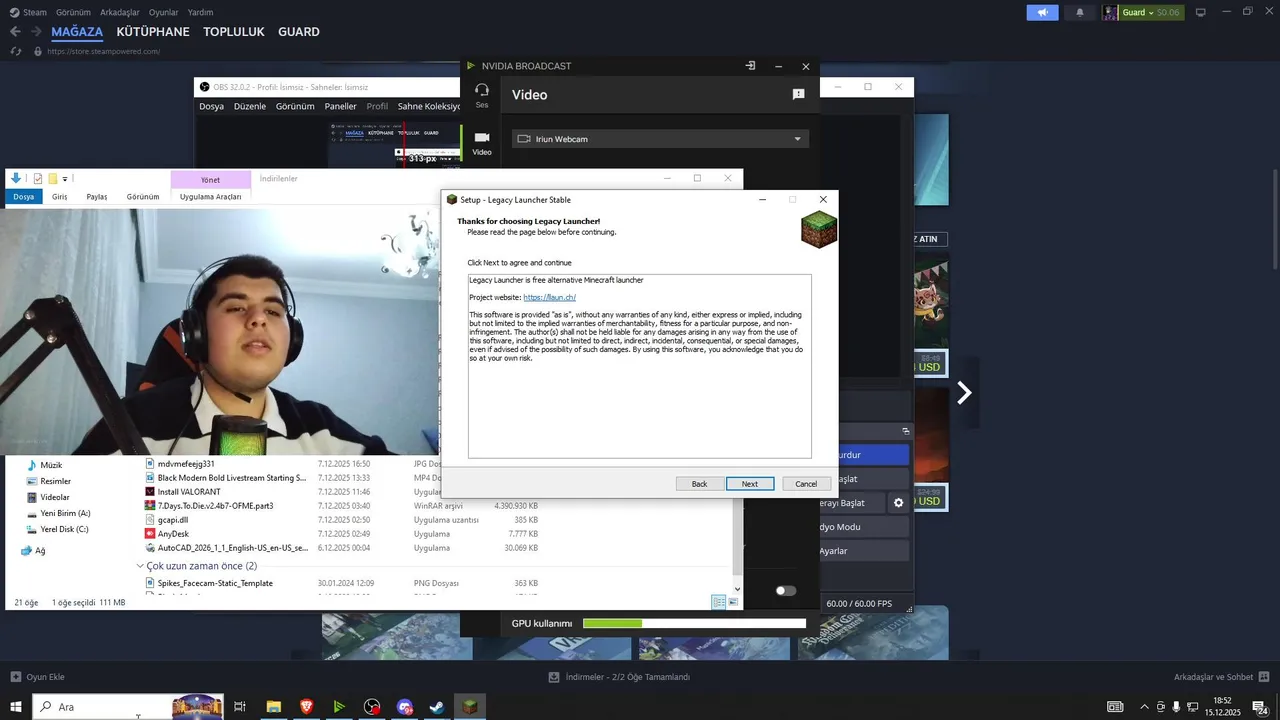Open OBS virtual camera settings gear
Screen dimensions: 1280x720
click(x=898, y=503)
